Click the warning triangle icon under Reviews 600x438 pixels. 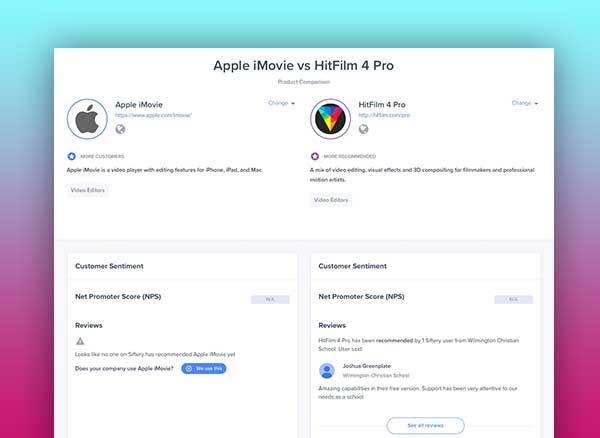pyautogui.click(x=80, y=341)
